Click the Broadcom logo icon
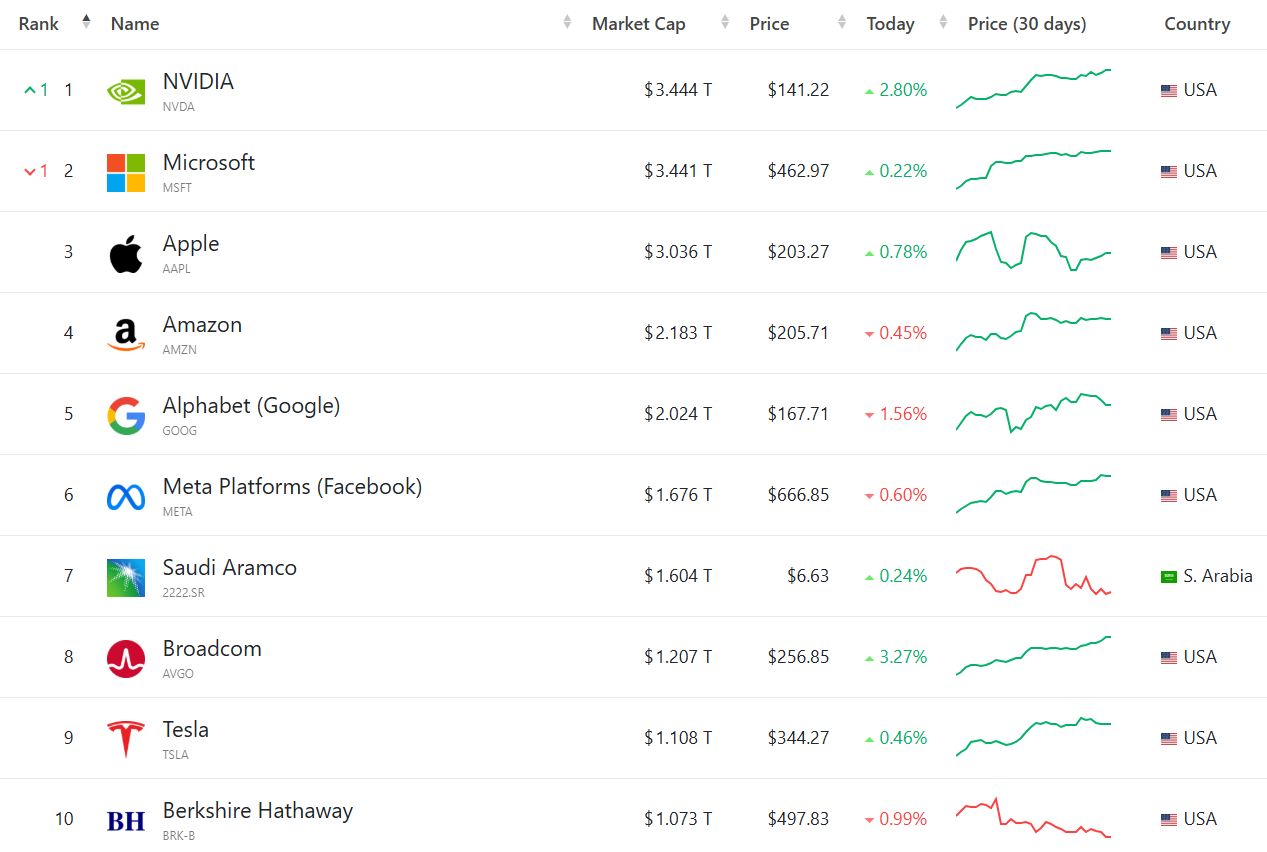Image resolution: width=1267 pixels, height=852 pixels. pyautogui.click(x=126, y=658)
